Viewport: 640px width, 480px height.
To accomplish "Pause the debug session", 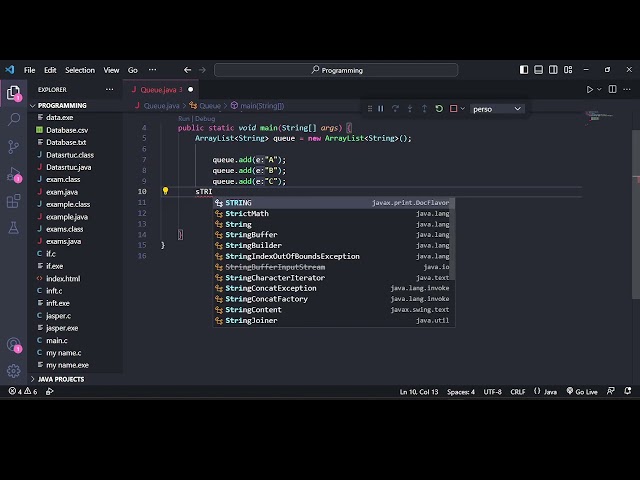I will (381, 109).
